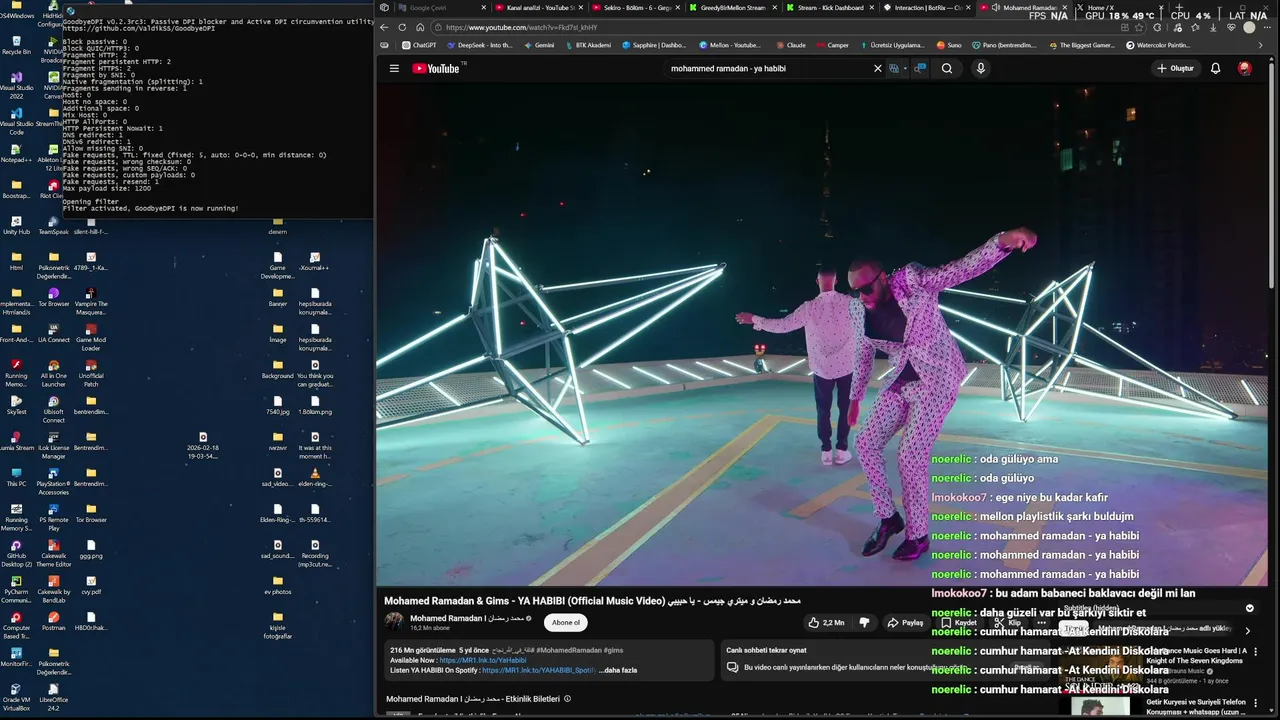Open GitHub Desktop shortcut
This screenshot has height=720, width=1280.
click(x=16, y=552)
